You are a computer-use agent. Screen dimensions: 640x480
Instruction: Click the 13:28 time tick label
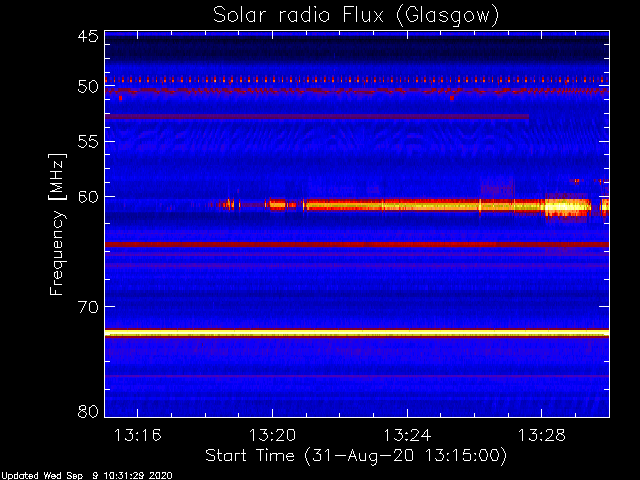pyautogui.click(x=542, y=435)
